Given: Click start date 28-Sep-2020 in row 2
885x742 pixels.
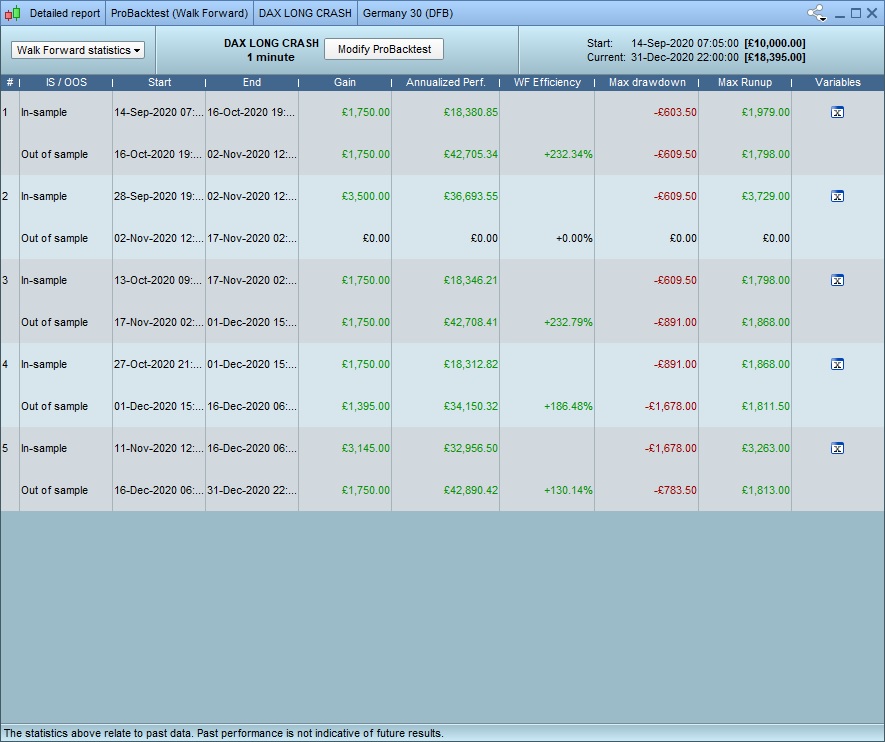Looking at the screenshot, I should click(x=158, y=196).
